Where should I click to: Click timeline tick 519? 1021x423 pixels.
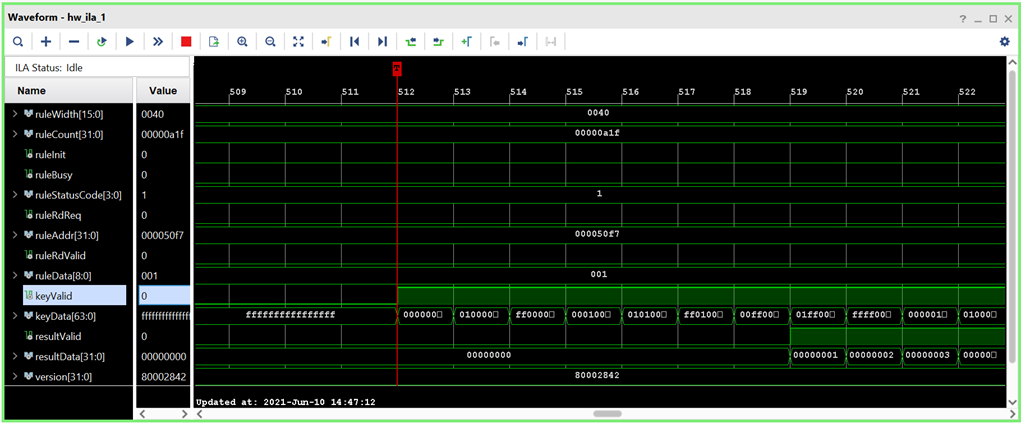[798, 92]
